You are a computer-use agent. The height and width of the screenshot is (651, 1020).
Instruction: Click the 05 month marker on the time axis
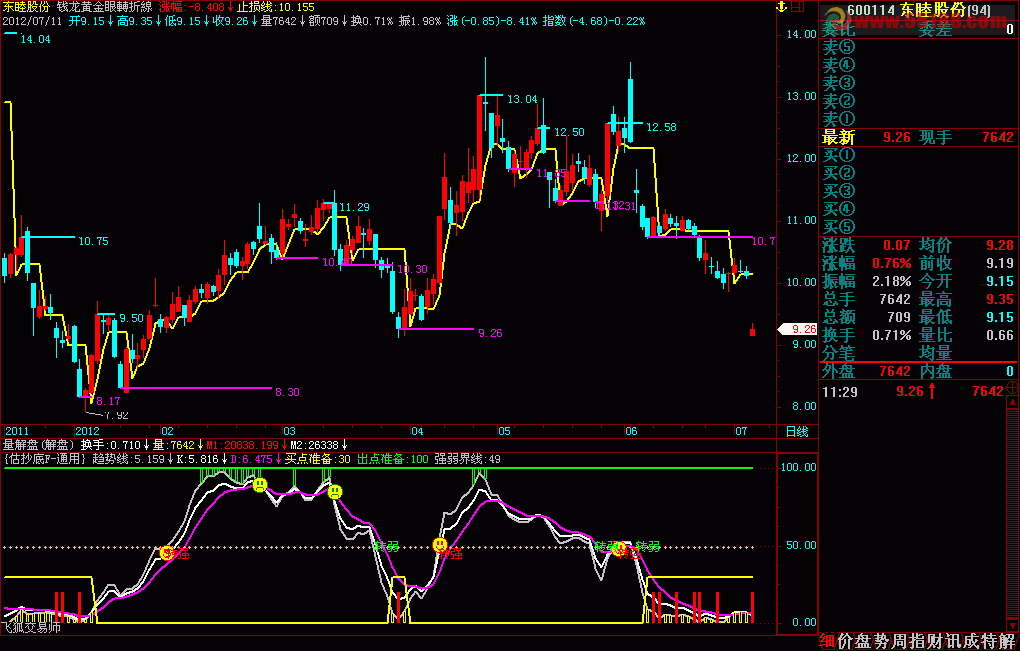point(504,431)
